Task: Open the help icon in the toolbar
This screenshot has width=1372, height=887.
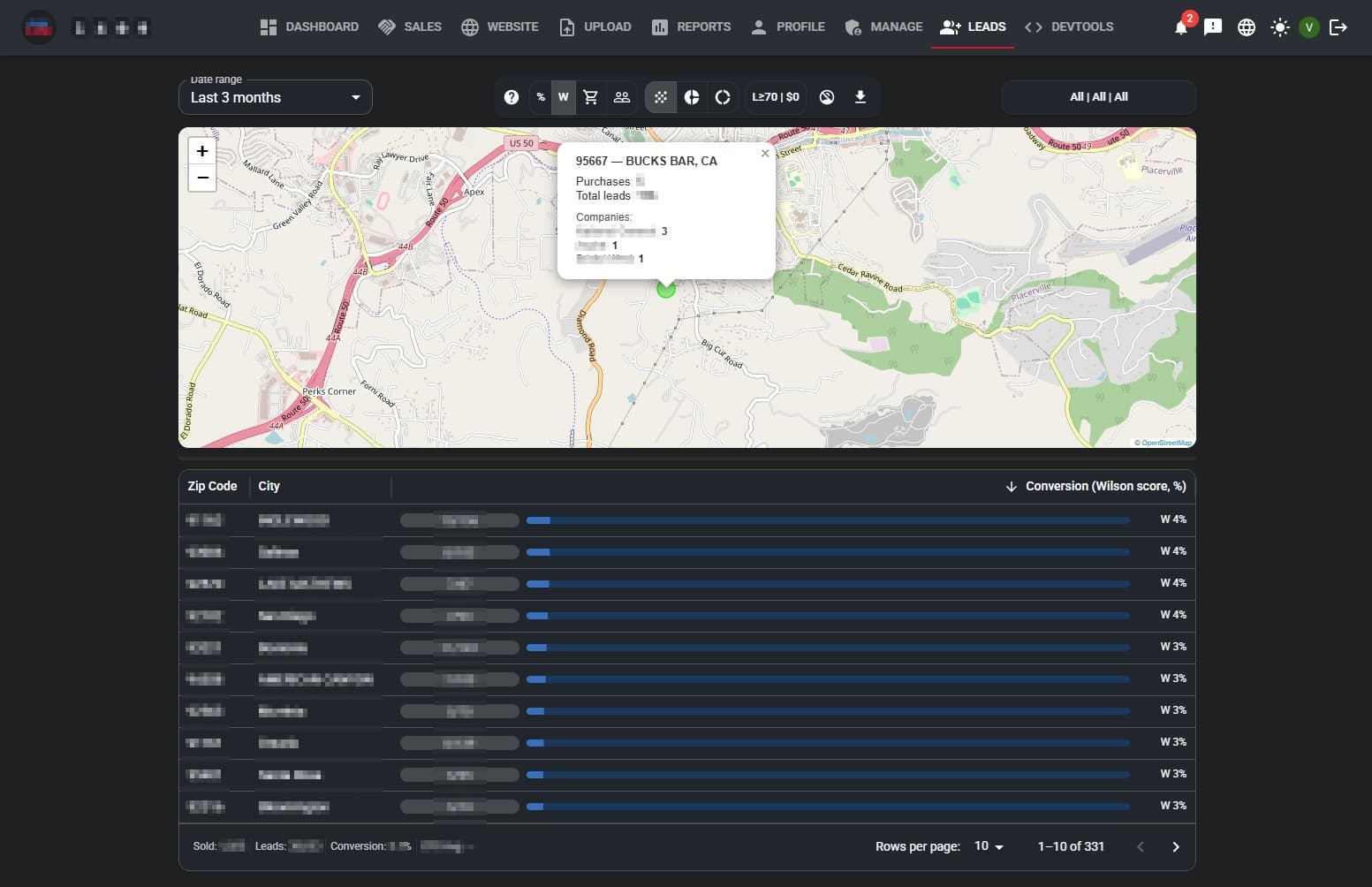Action: click(x=512, y=97)
